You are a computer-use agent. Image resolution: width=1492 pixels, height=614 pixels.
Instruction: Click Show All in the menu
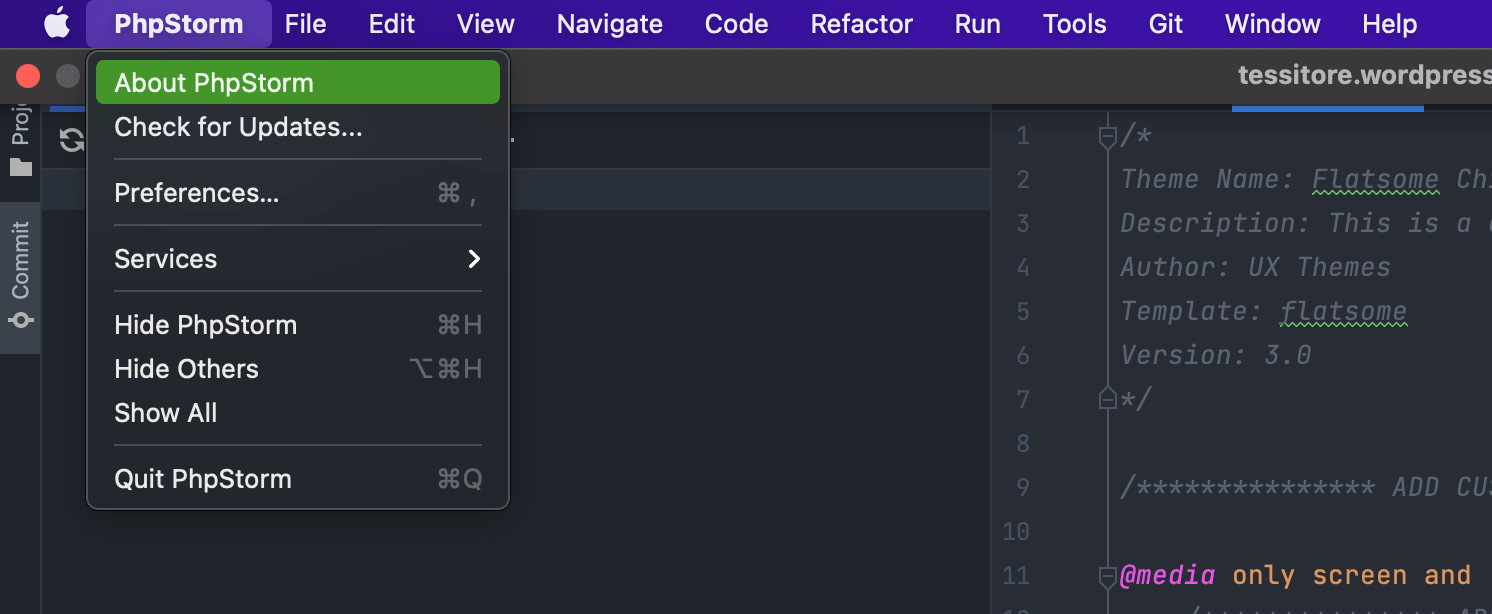tap(166, 413)
